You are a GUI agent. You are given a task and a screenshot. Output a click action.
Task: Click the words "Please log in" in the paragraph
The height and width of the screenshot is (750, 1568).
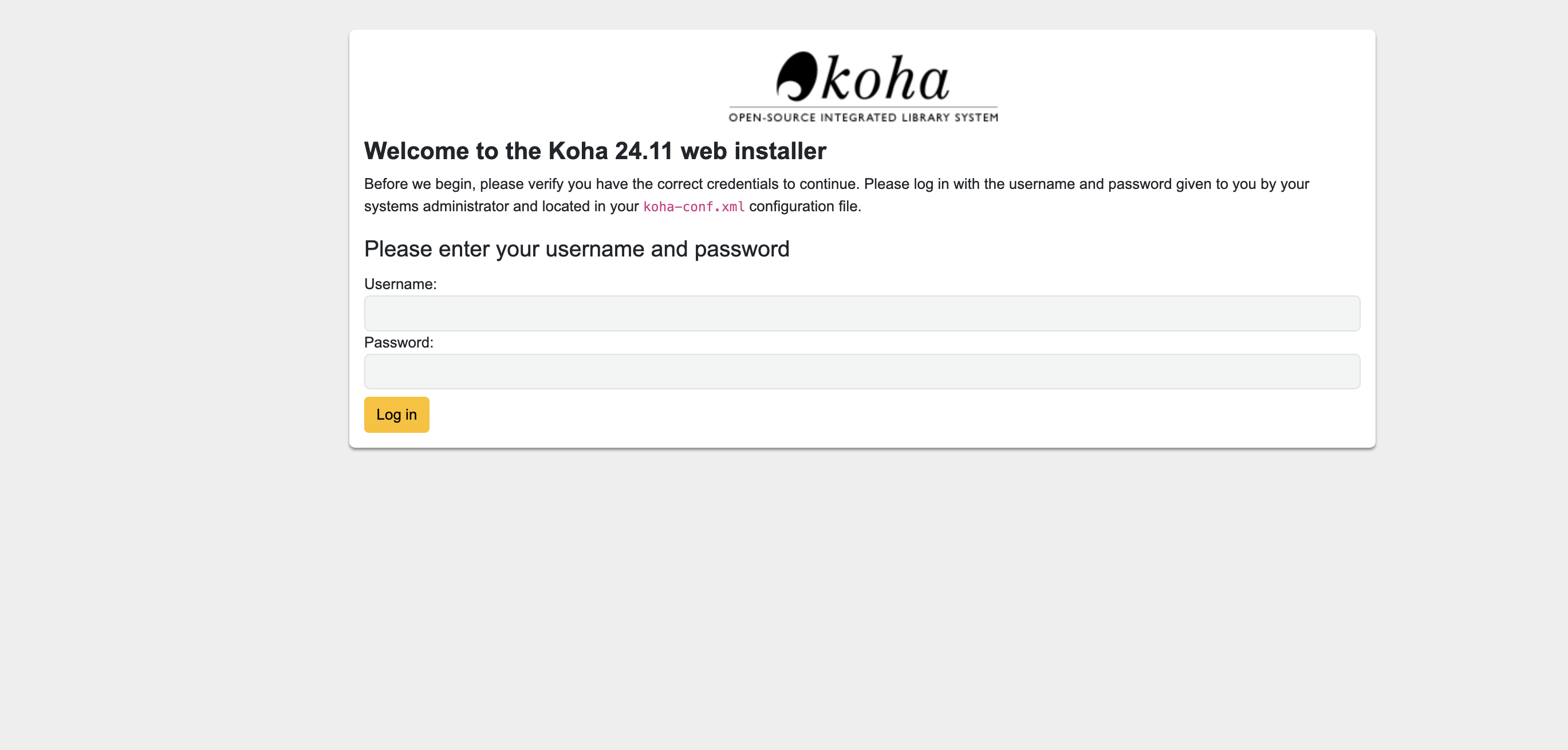click(x=907, y=184)
